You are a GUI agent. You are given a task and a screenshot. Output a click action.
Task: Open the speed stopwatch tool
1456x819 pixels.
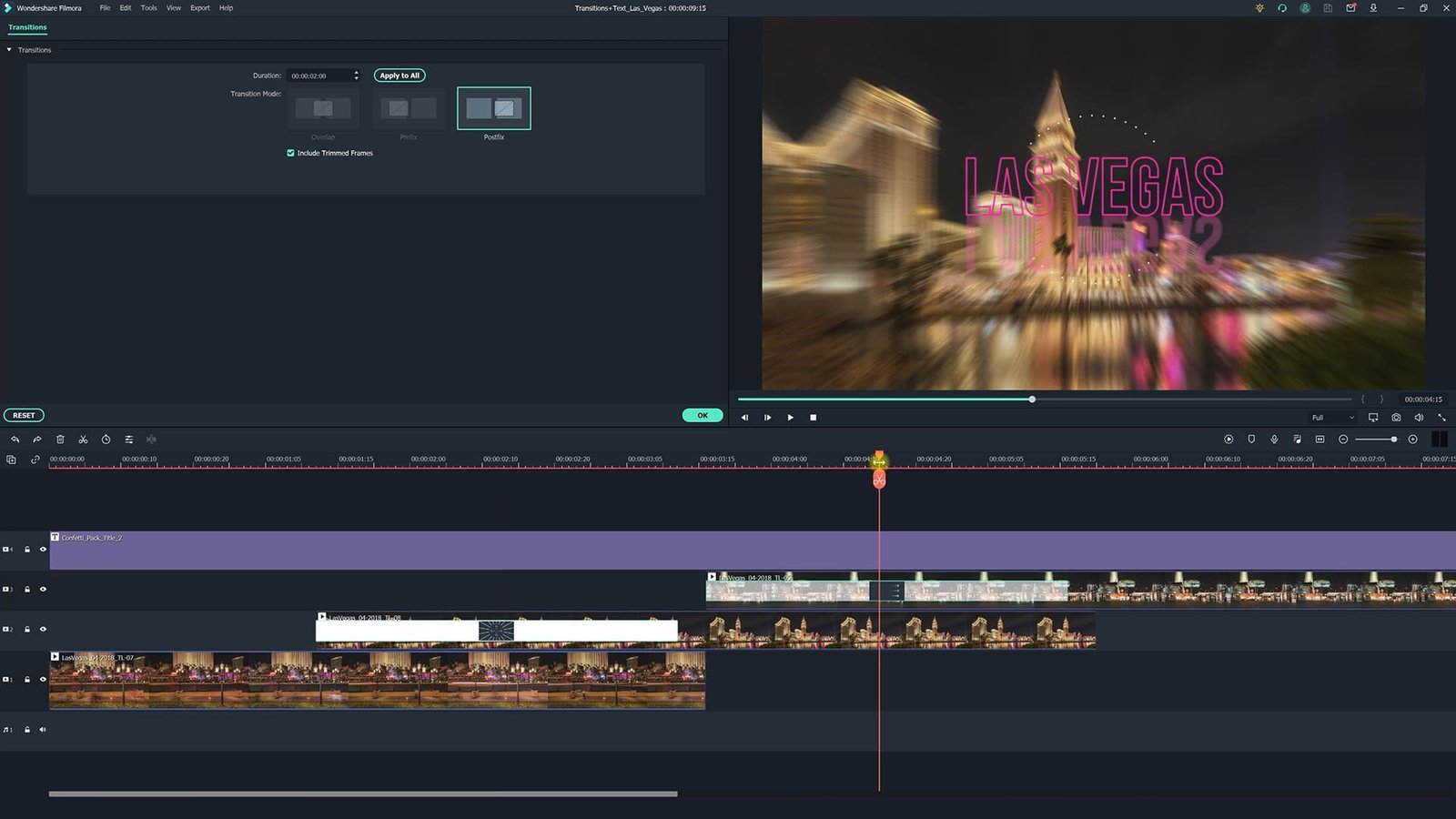pos(106,440)
